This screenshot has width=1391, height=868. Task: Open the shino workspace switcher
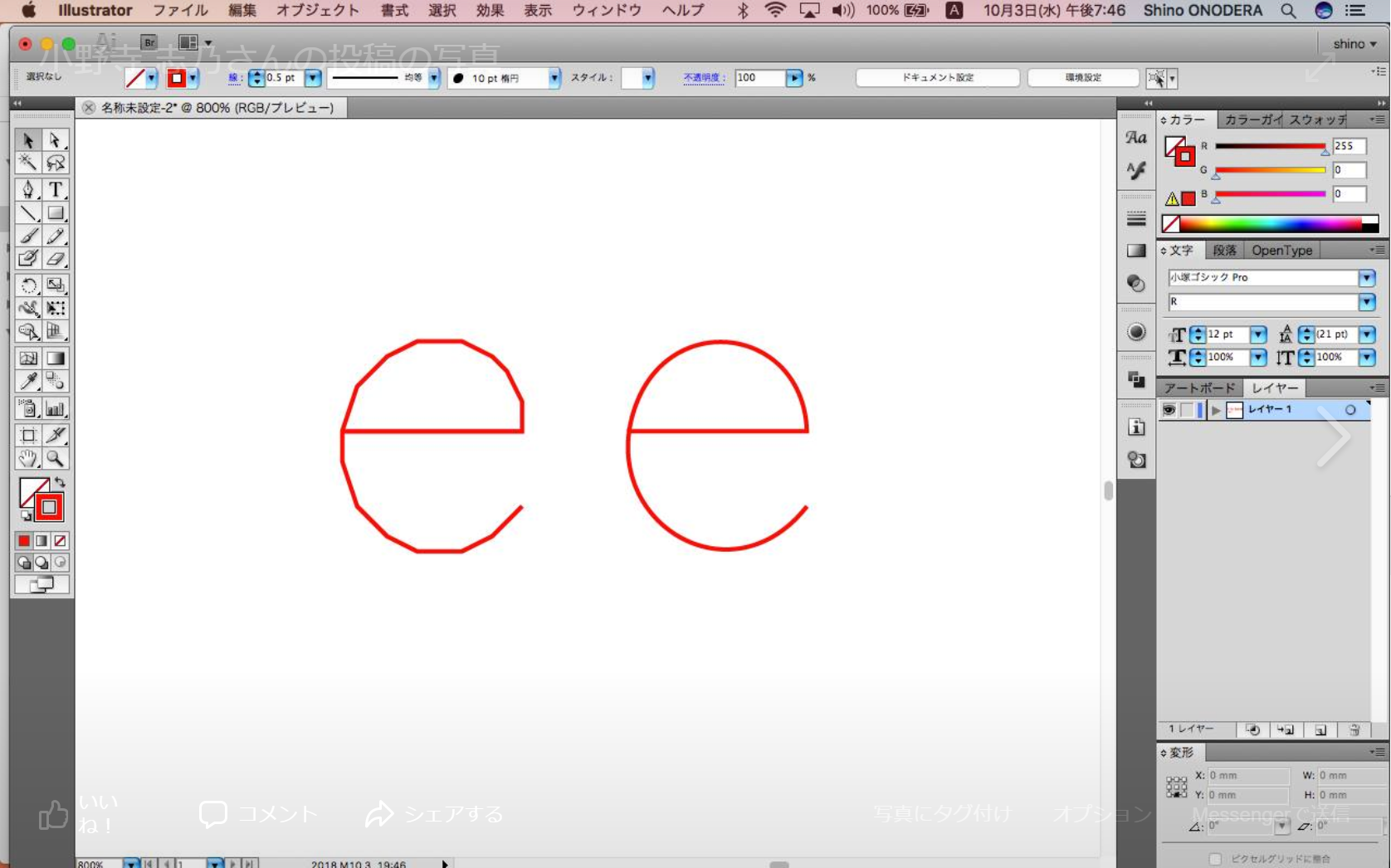pyautogui.click(x=1354, y=44)
